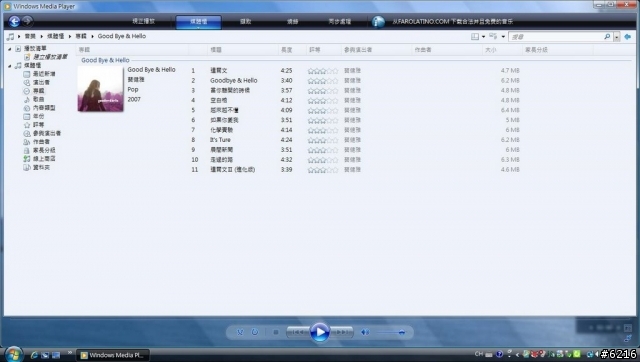Select 建立播放清單 (create playlist) in sidebar
The height and width of the screenshot is (362, 640).
click(50, 57)
